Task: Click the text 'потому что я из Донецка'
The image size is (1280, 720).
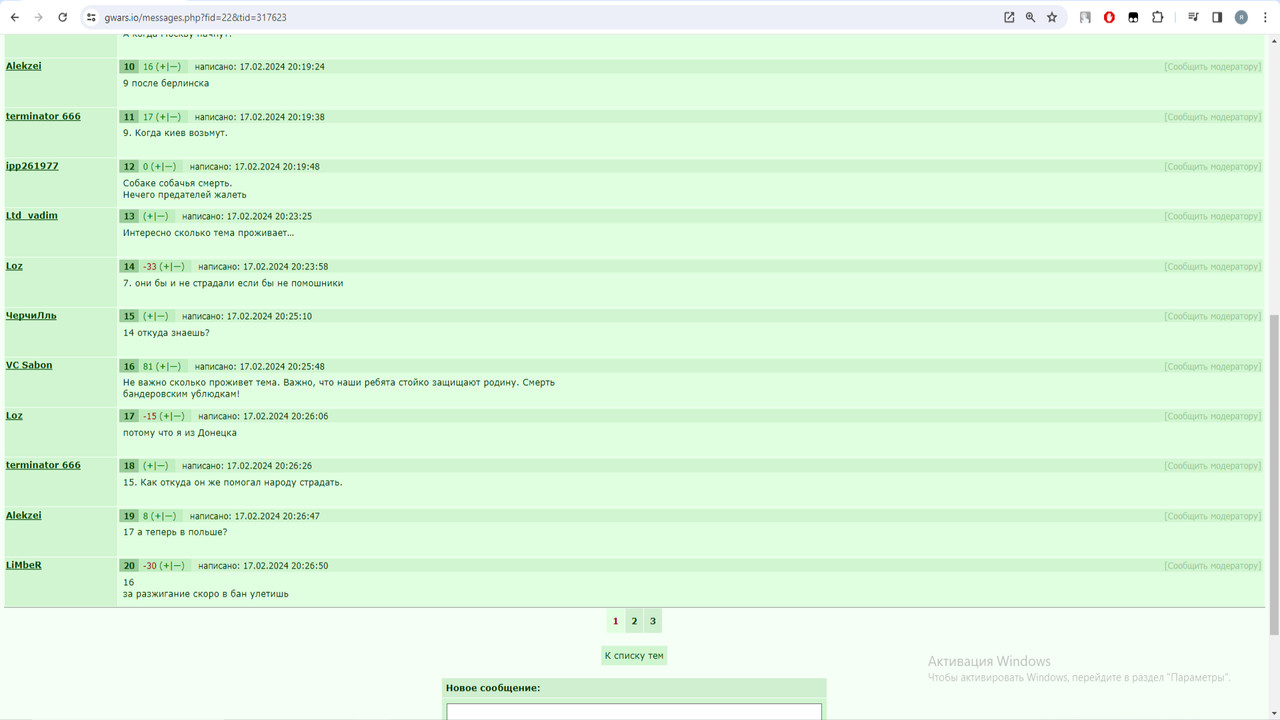Action: [180, 433]
